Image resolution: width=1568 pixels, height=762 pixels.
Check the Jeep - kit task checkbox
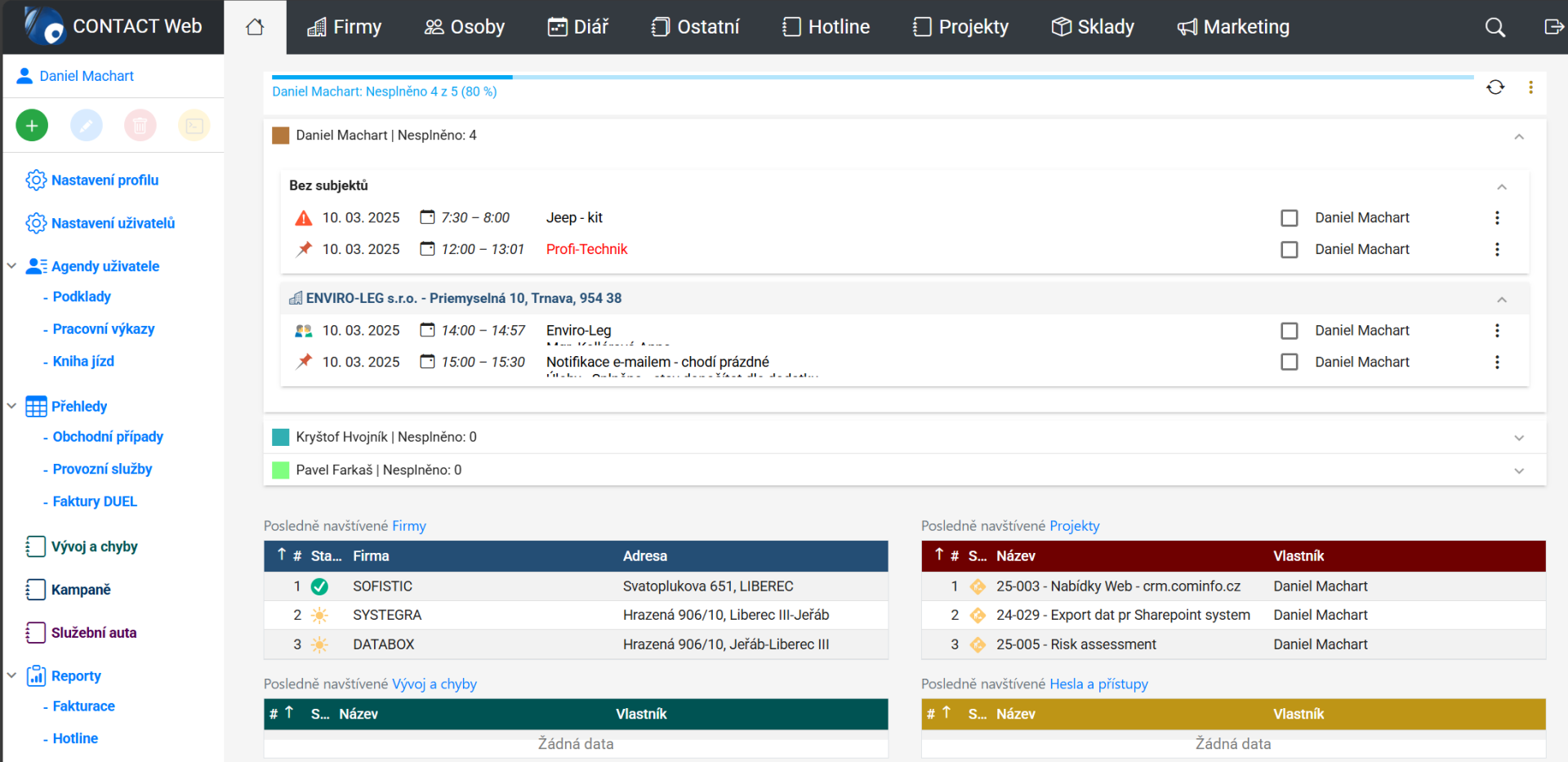[x=1290, y=218]
